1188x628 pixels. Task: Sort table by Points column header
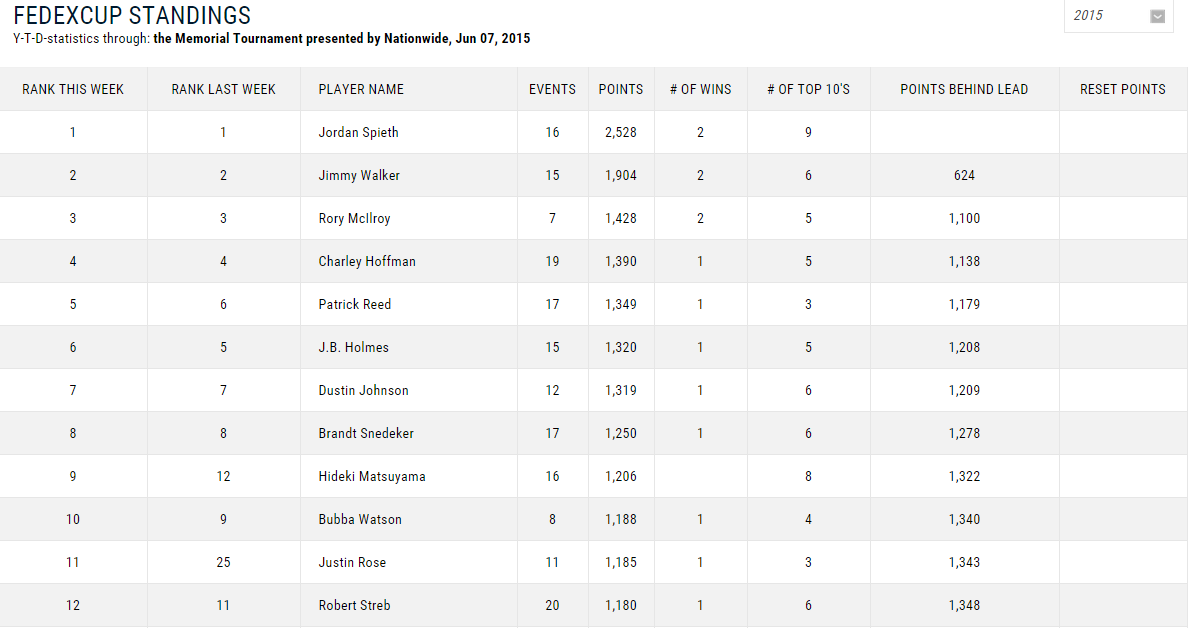pos(621,90)
